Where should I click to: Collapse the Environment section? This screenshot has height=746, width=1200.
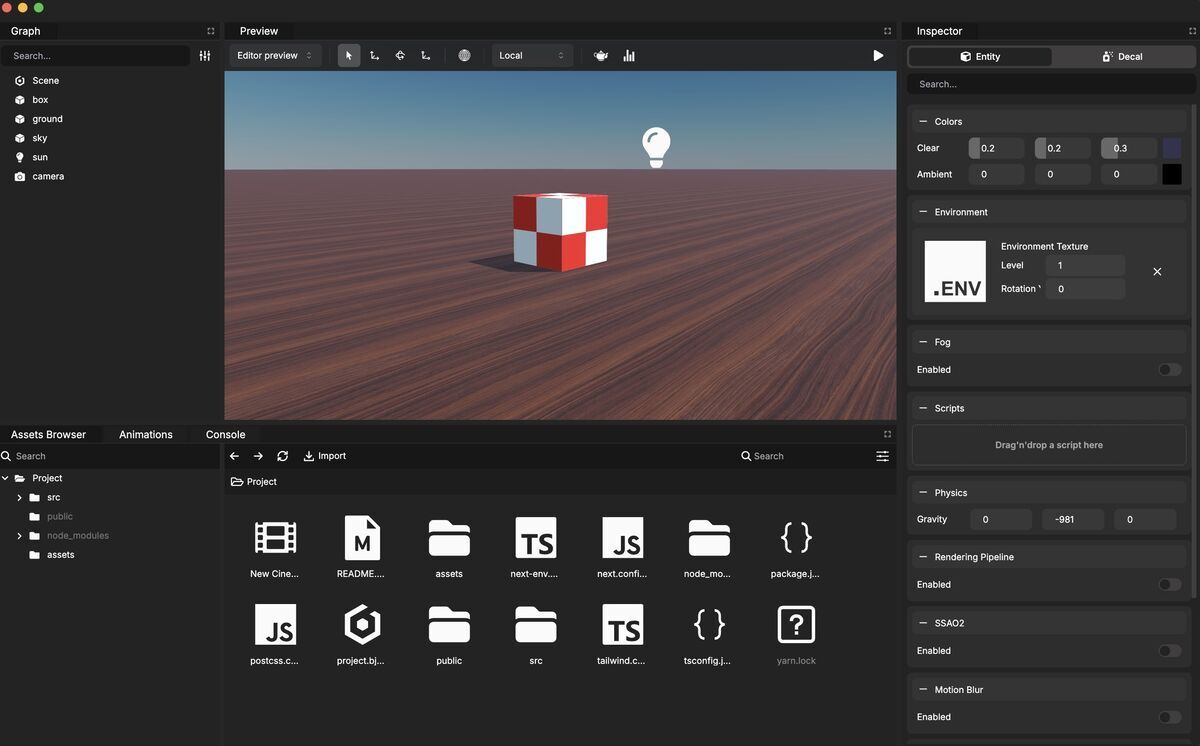point(923,212)
